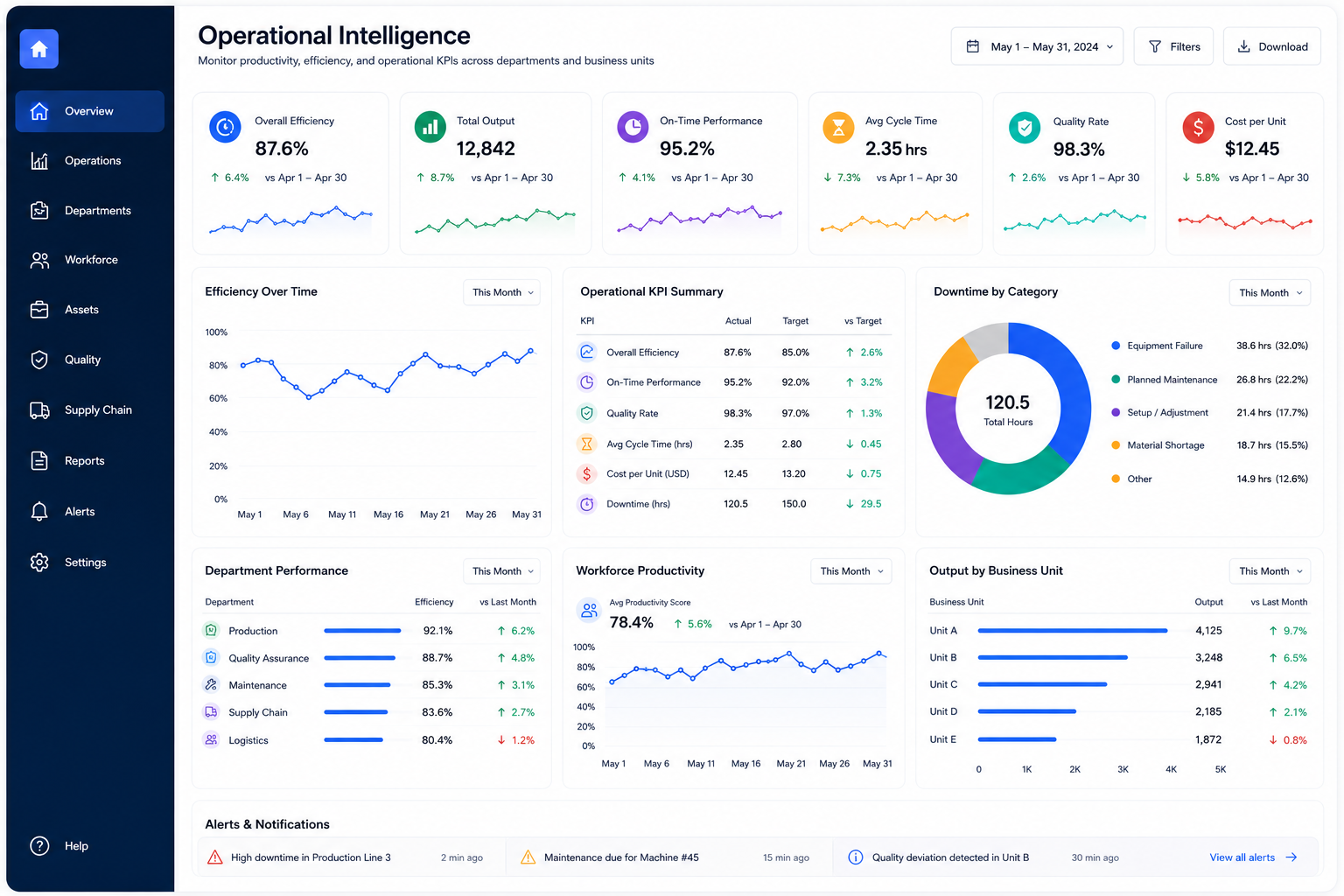Click the Total Output bar chart icon
The height and width of the screenshot is (896, 1344).
coord(430,127)
